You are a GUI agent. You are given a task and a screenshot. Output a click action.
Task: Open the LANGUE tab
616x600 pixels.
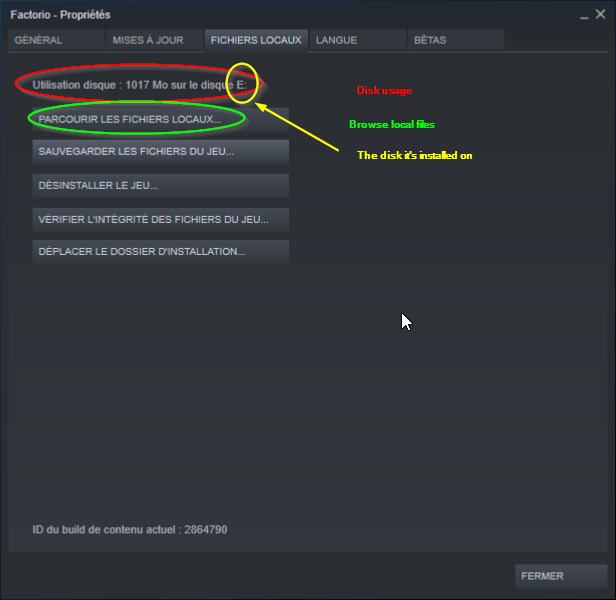(358, 40)
